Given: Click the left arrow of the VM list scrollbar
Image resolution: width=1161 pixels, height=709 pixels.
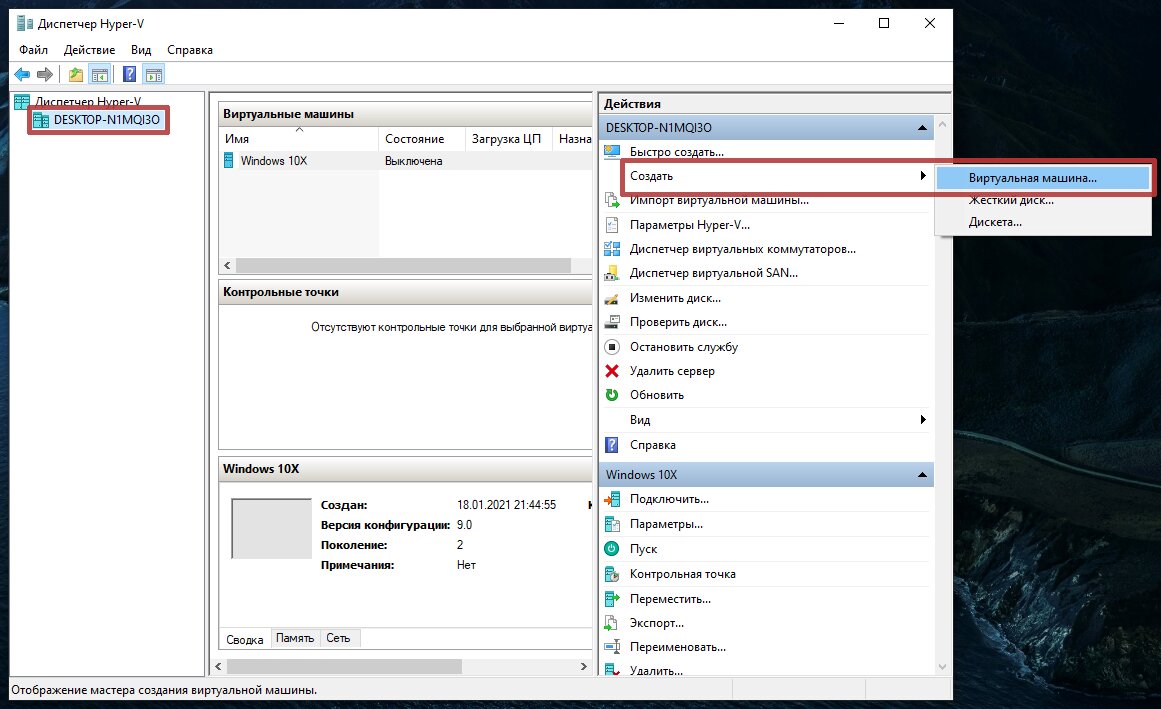Looking at the screenshot, I should pyautogui.click(x=227, y=265).
